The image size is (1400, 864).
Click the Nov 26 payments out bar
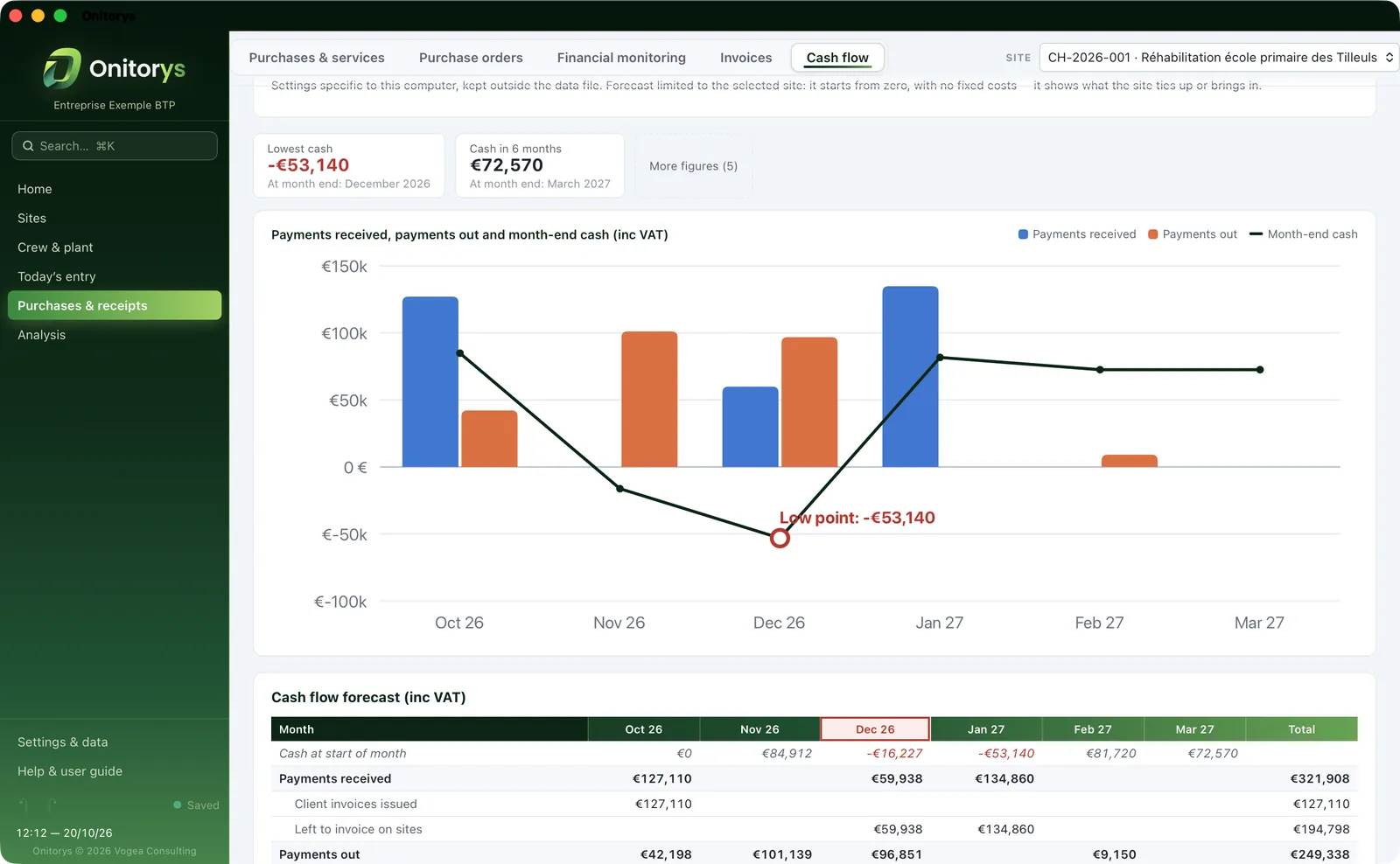649,399
